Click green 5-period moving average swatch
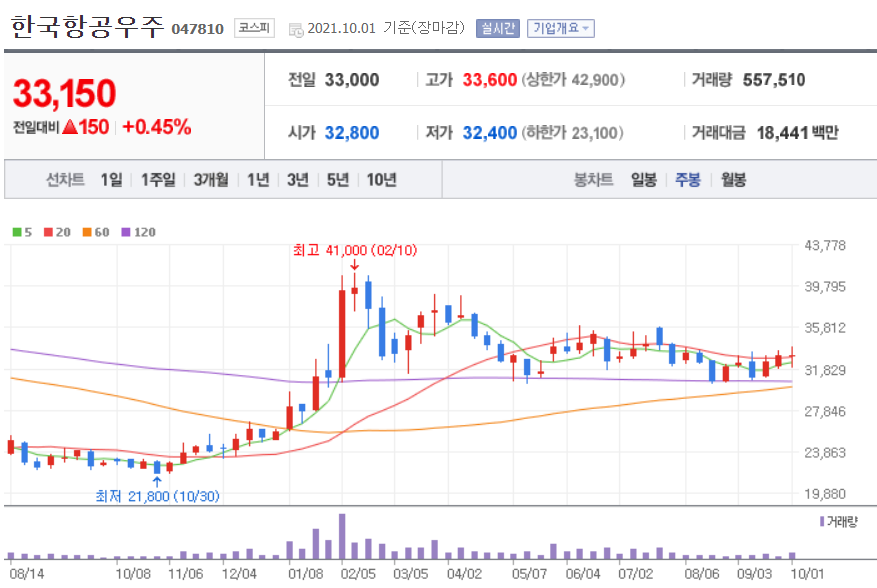 (x=17, y=232)
